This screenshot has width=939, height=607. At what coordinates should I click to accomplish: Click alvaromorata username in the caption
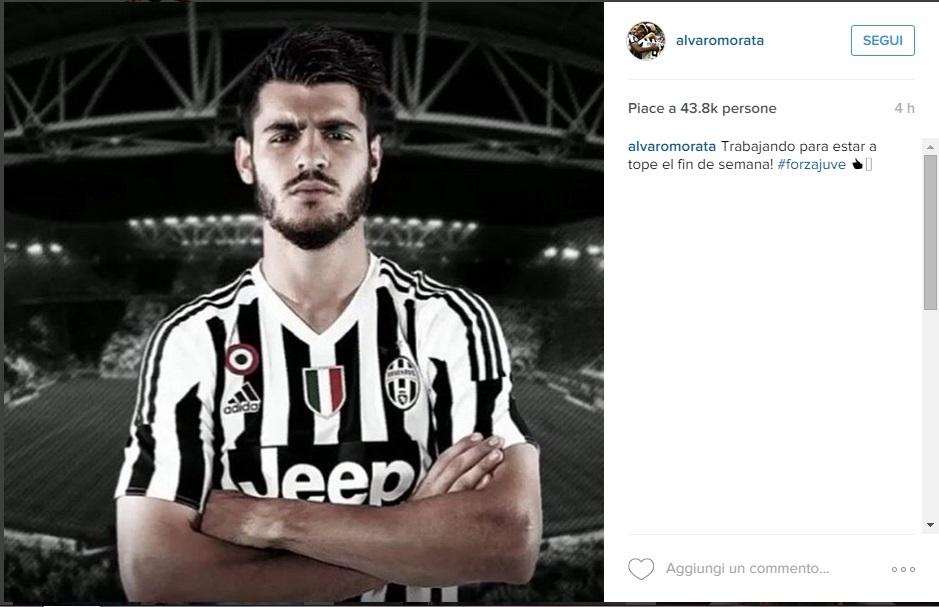click(671, 146)
